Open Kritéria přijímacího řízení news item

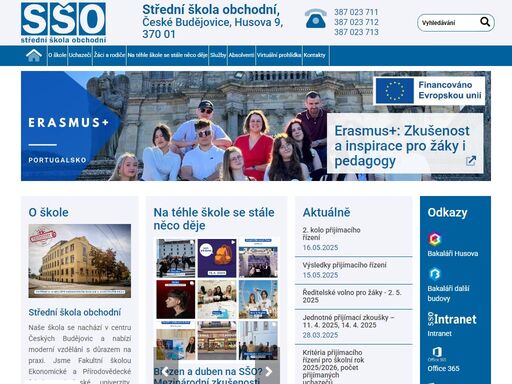(x=333, y=367)
